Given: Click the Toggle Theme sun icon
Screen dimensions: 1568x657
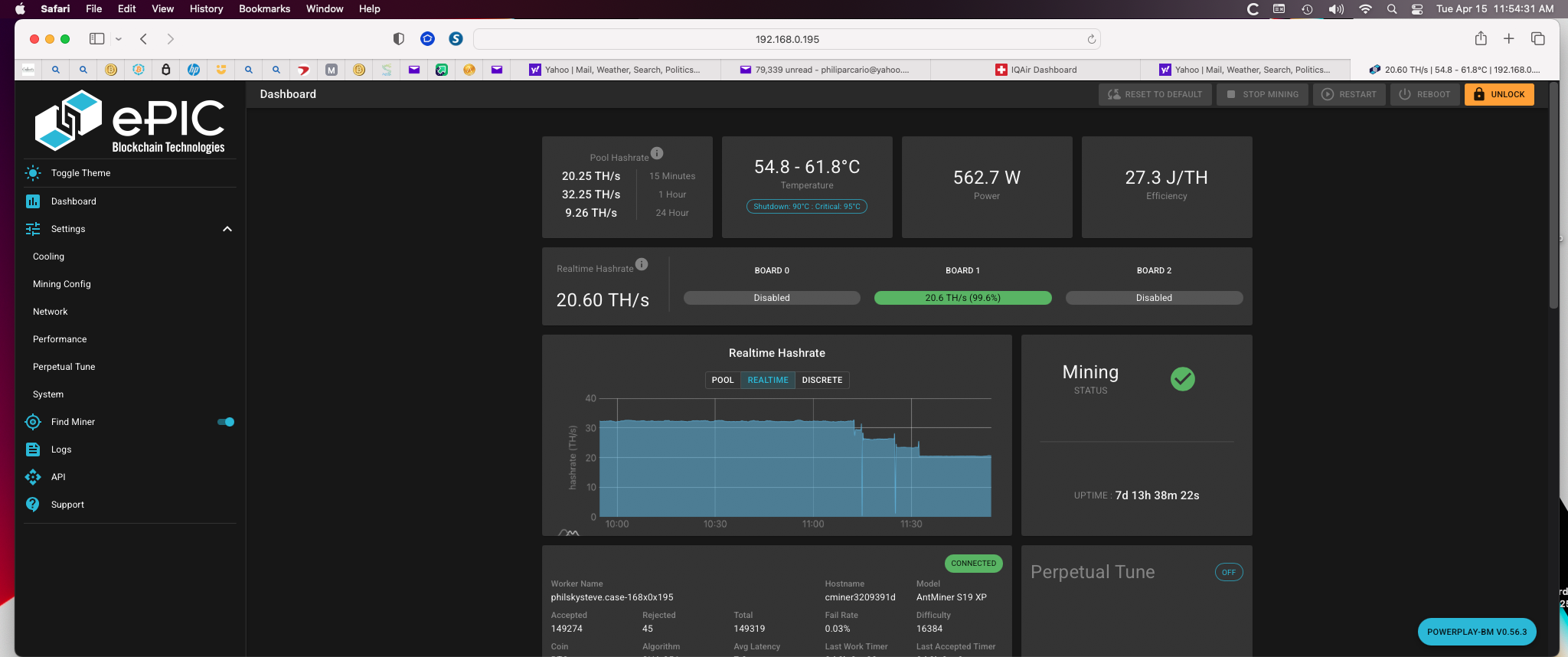Looking at the screenshot, I should click(x=33, y=173).
